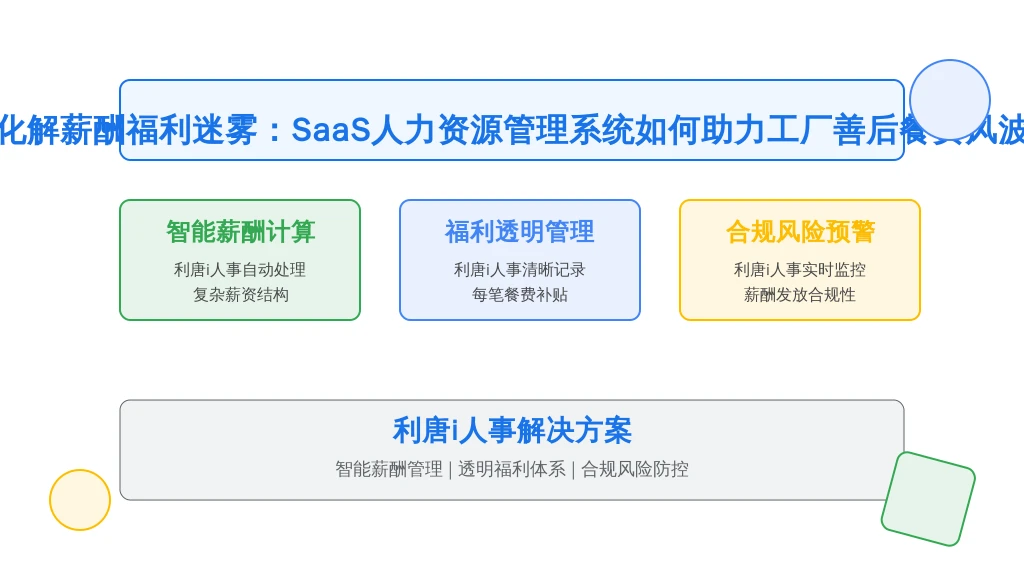Viewport: 1024px width, 576px height.
Task: Click 智能薪酬管理 in the bottom subtitle
Action: tap(389, 469)
